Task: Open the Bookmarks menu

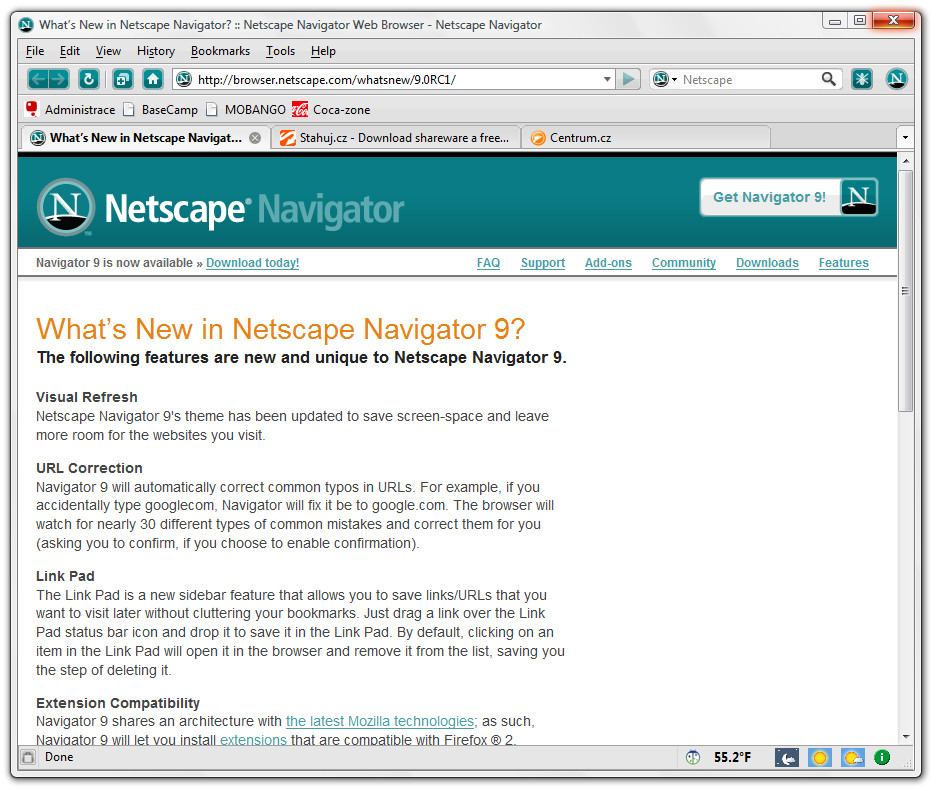Action: (220, 51)
